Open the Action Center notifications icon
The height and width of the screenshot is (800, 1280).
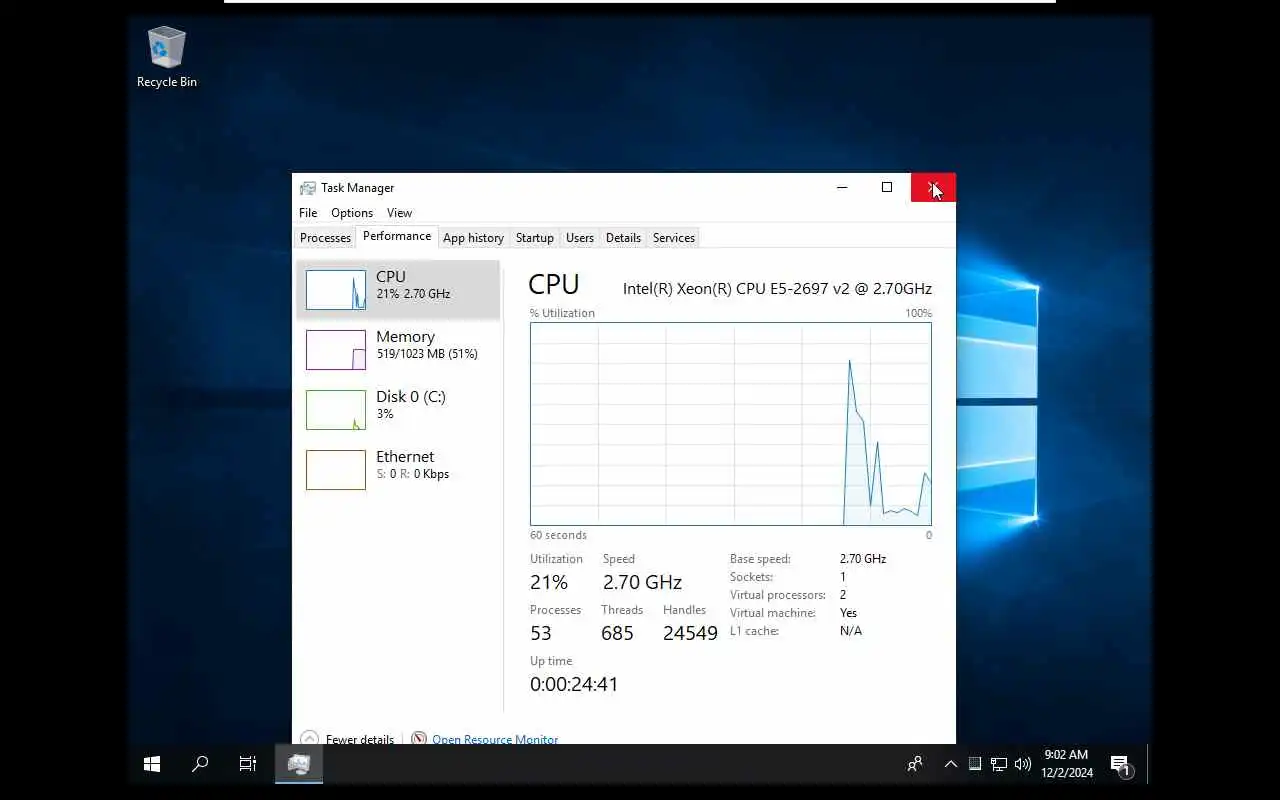(x=1120, y=765)
